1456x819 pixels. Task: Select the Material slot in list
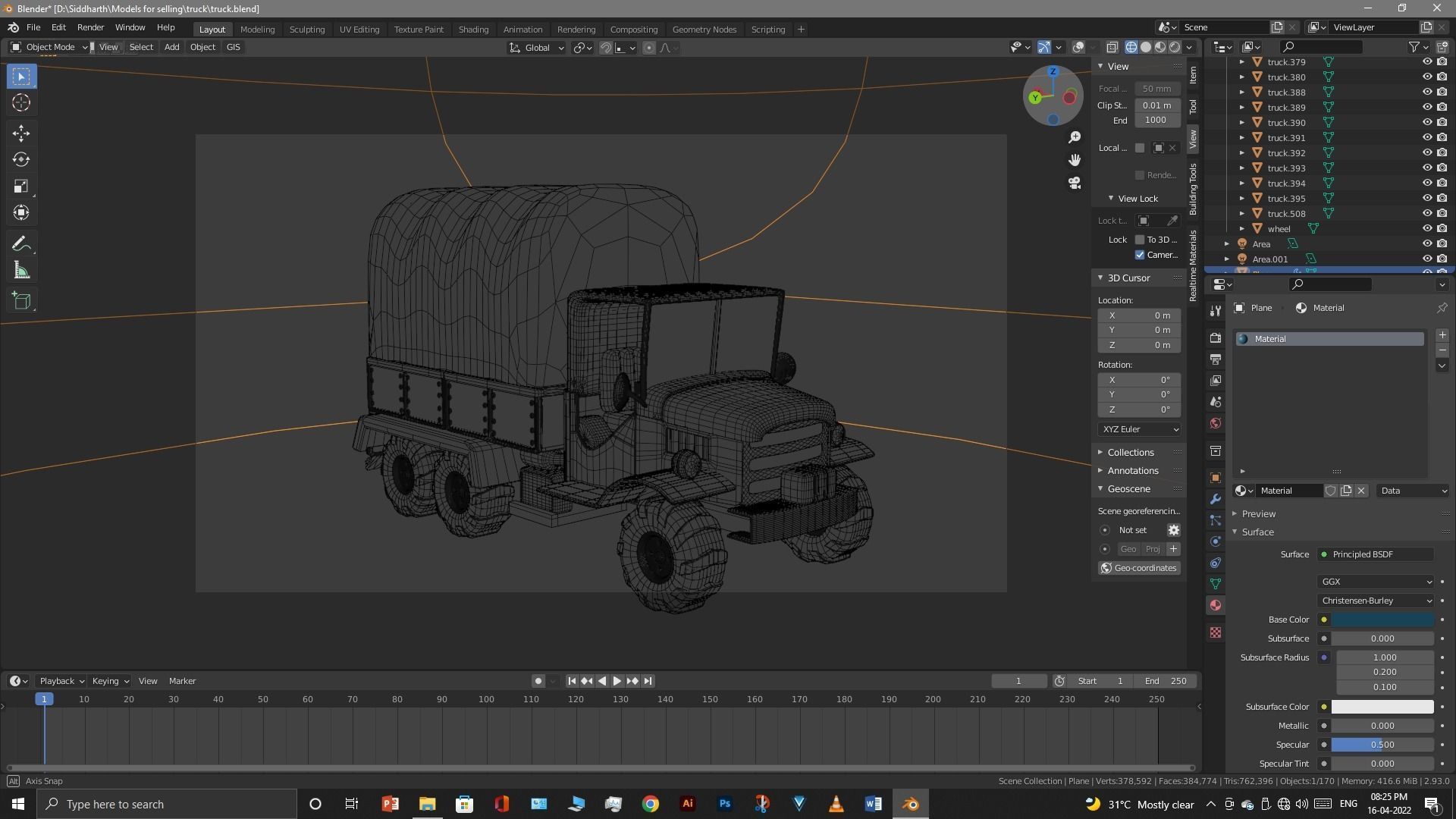click(1329, 339)
